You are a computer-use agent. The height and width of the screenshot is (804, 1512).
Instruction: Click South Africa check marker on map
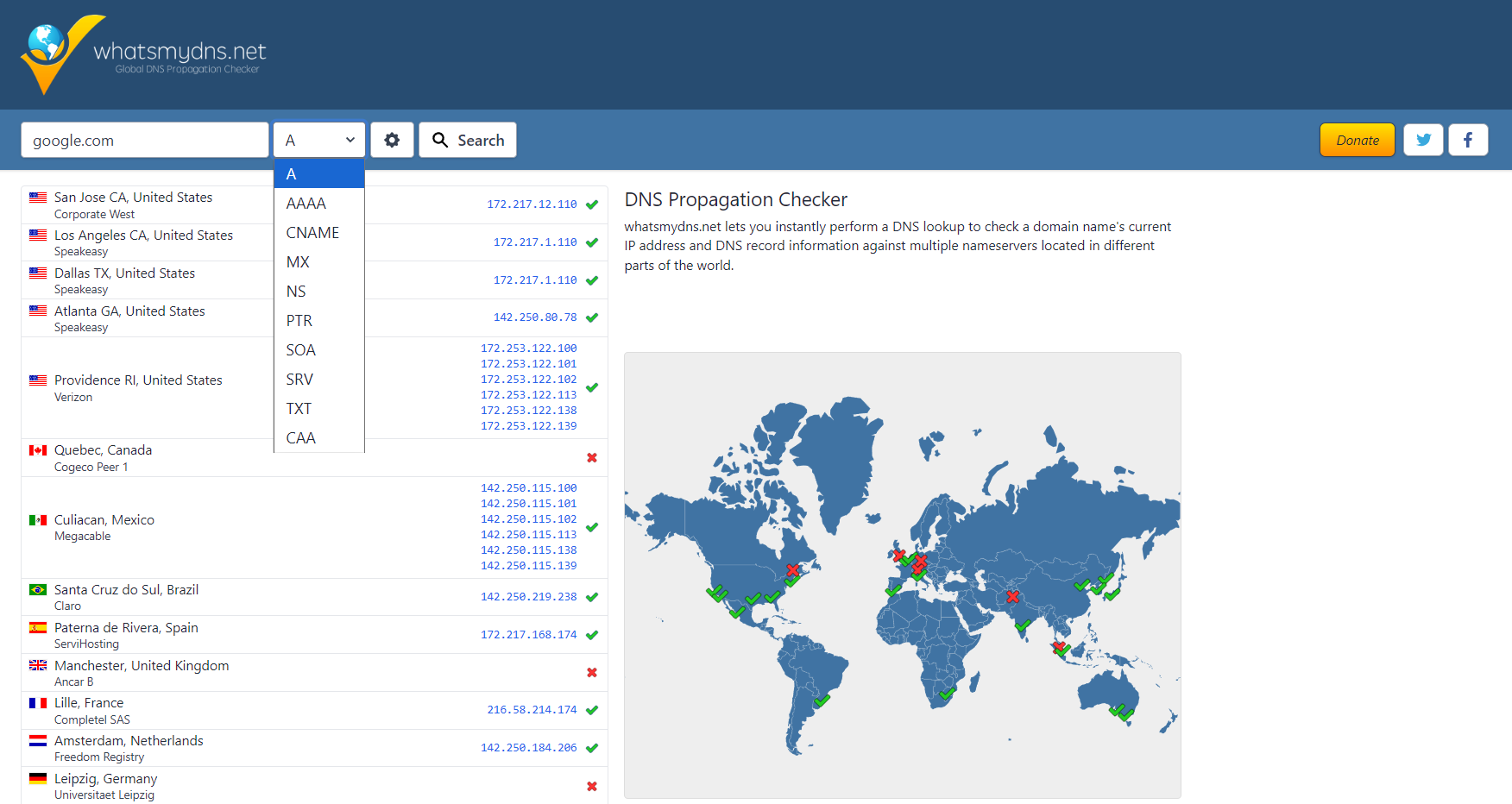click(948, 693)
